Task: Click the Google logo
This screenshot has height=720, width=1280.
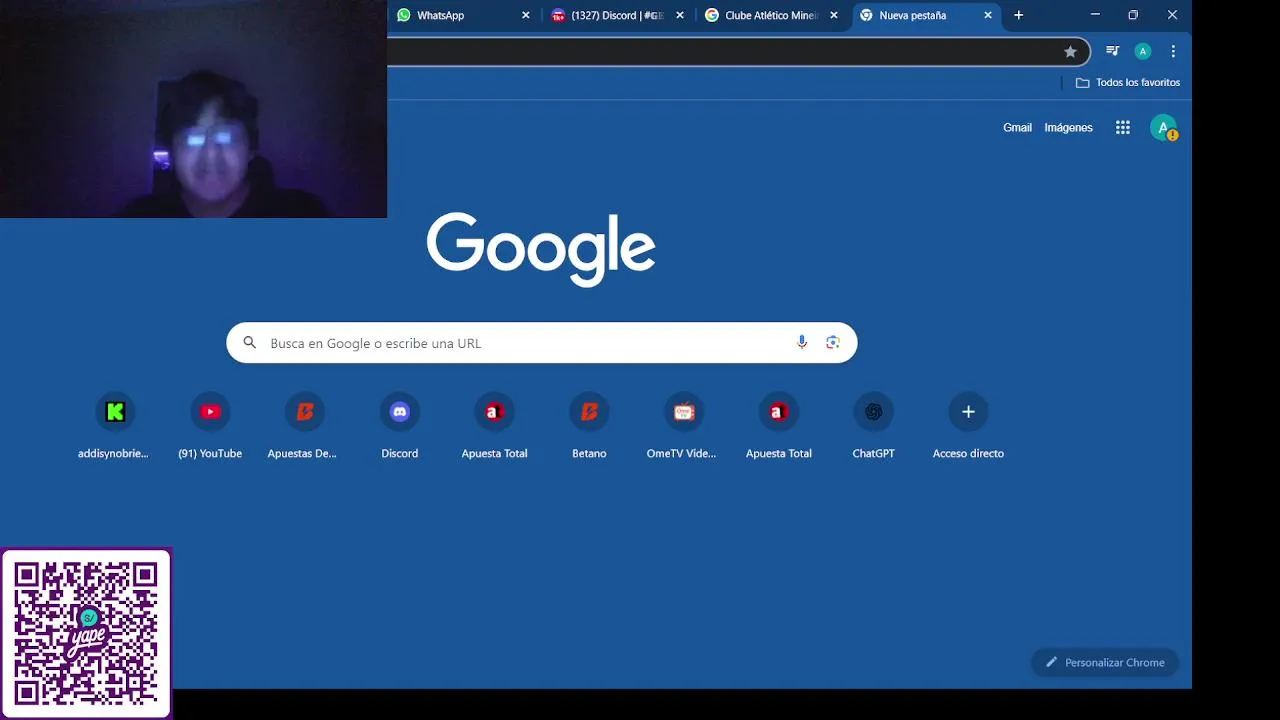Action: click(541, 249)
